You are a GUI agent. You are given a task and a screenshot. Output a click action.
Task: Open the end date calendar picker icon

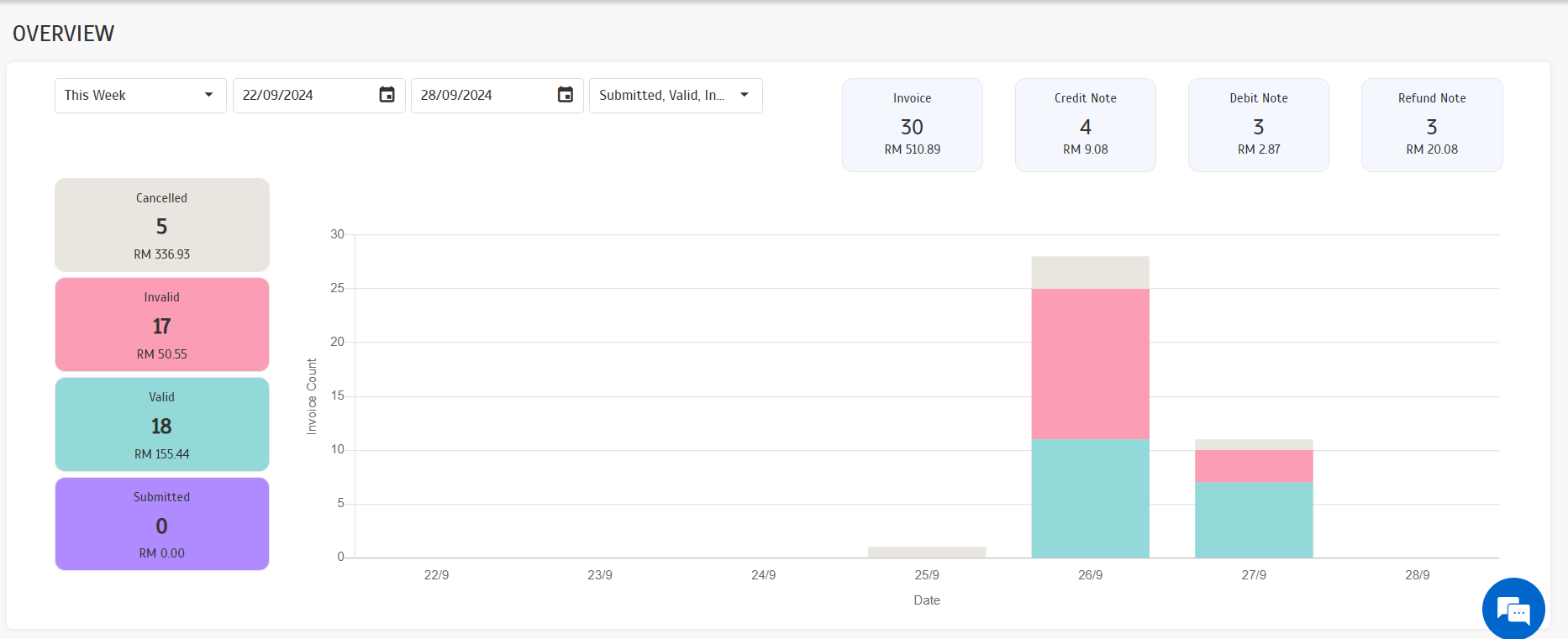(566, 95)
